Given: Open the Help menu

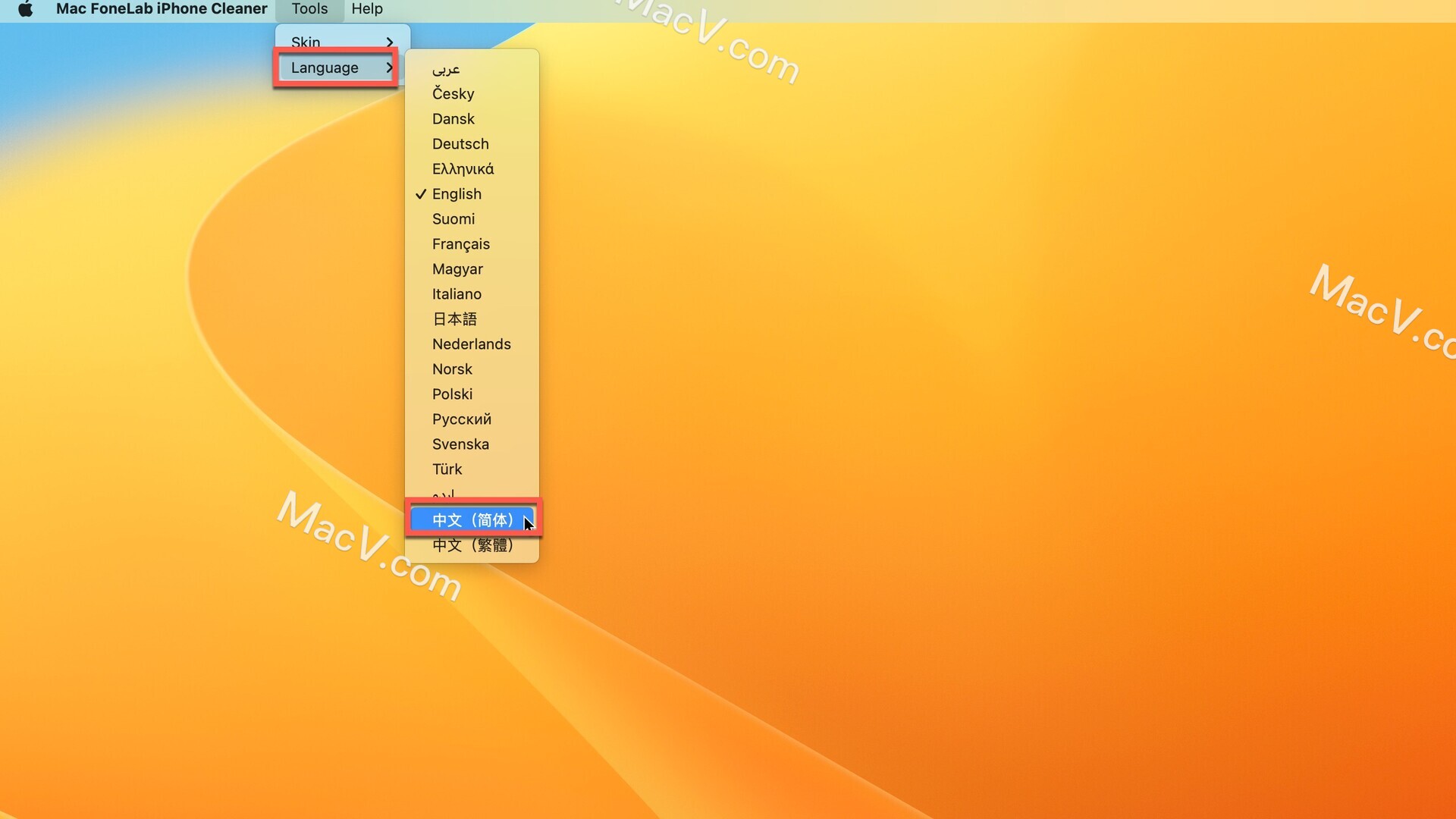Looking at the screenshot, I should click(x=367, y=9).
